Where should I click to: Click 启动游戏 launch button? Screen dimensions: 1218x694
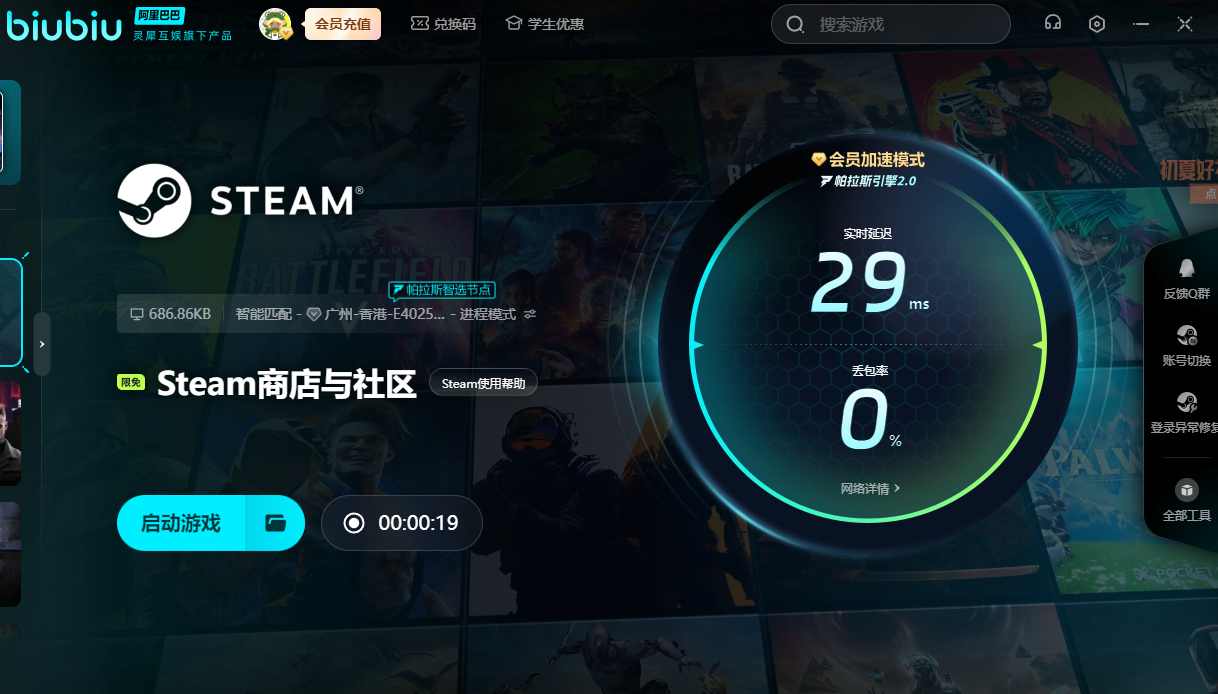coord(181,523)
